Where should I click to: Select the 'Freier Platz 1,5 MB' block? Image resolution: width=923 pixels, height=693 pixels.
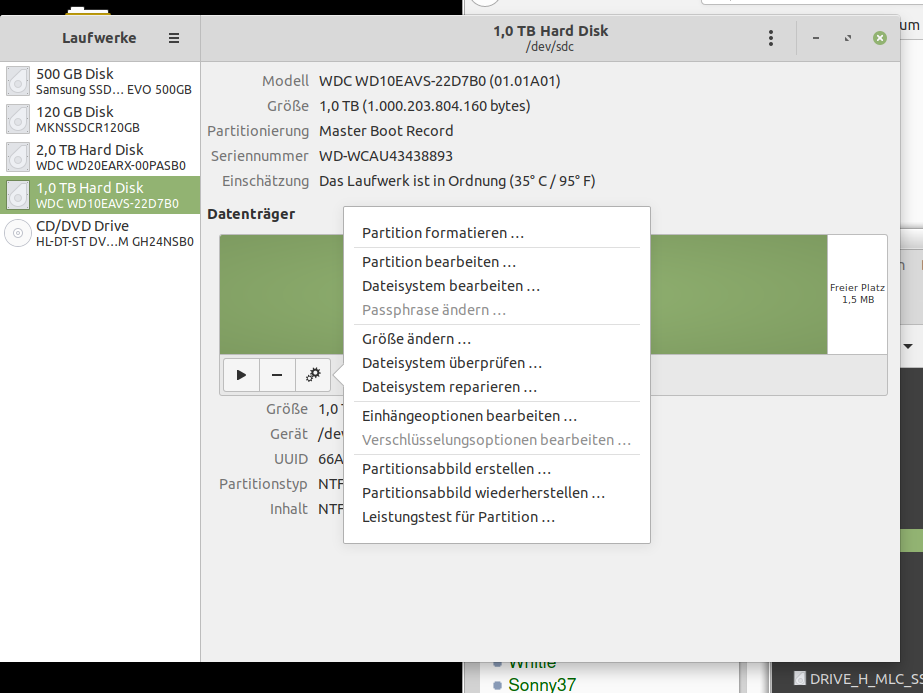point(857,294)
